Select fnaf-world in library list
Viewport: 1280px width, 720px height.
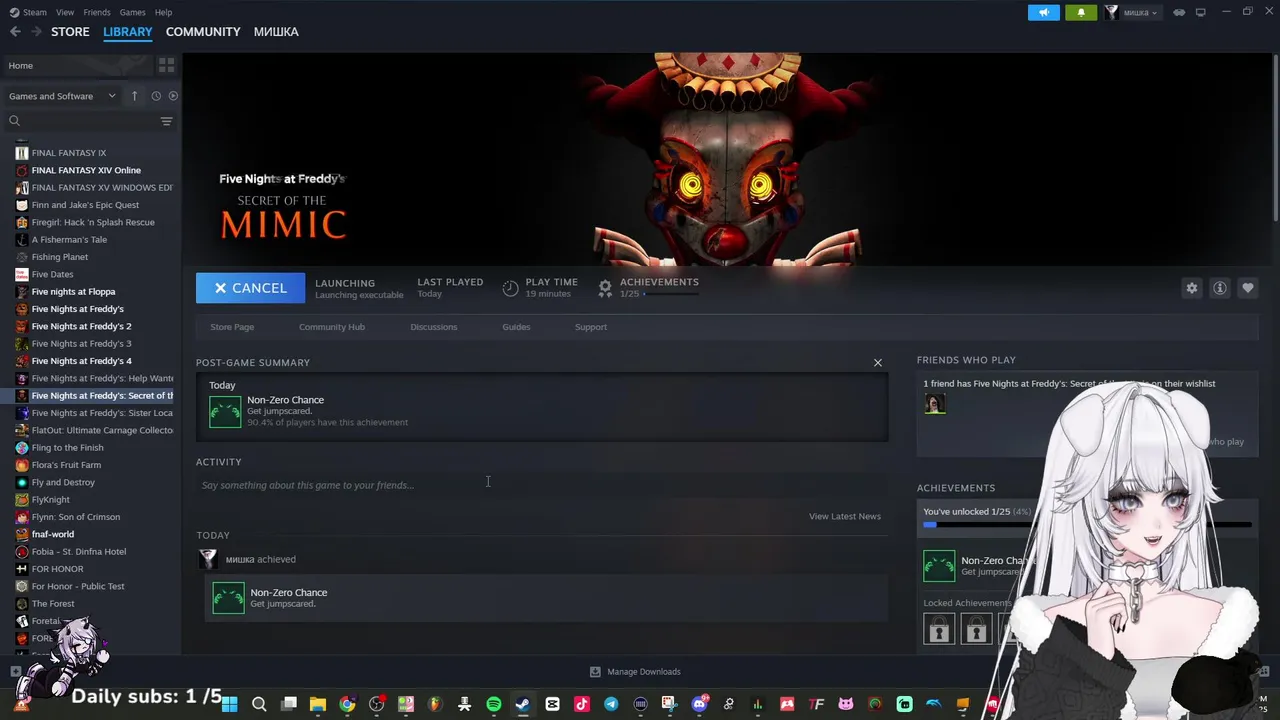coord(52,534)
